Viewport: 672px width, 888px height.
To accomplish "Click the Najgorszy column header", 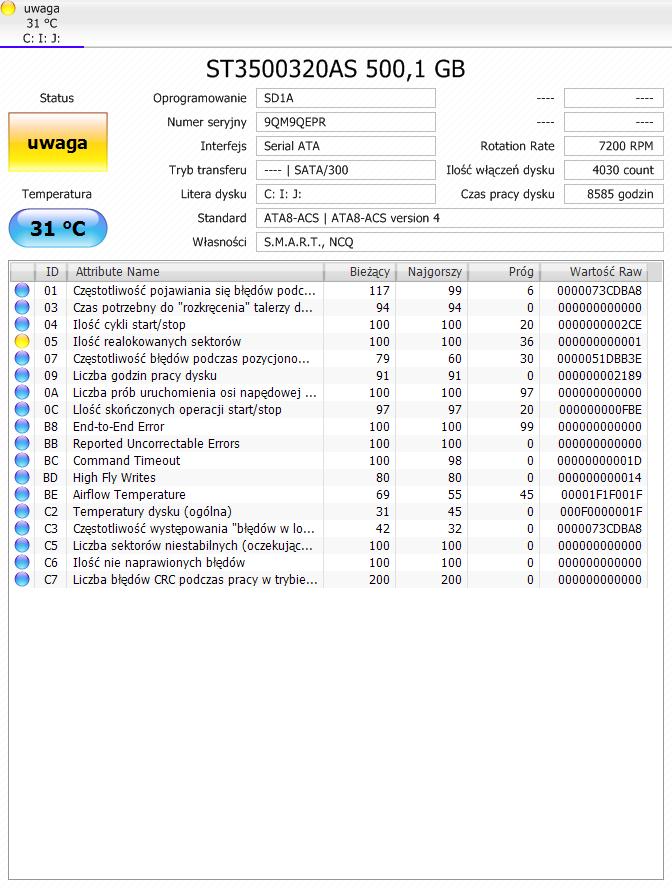I will [432, 272].
